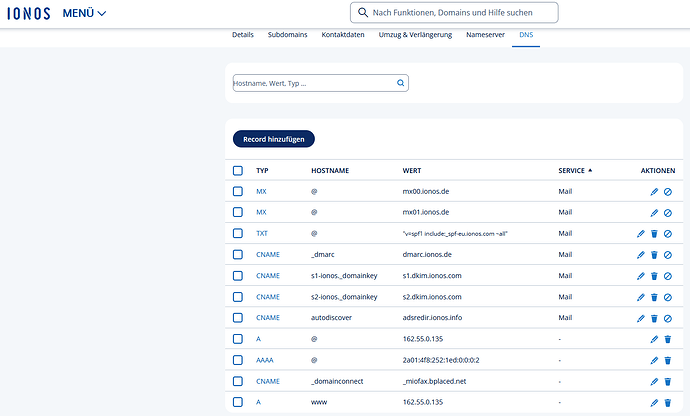This screenshot has height=416, width=690.
Task: Disable the s1-ionos._domainkey record
Action: 667,275
